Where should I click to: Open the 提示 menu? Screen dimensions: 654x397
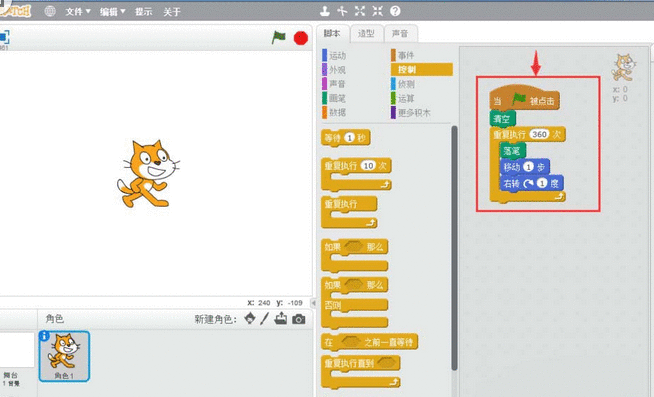pyautogui.click(x=143, y=12)
